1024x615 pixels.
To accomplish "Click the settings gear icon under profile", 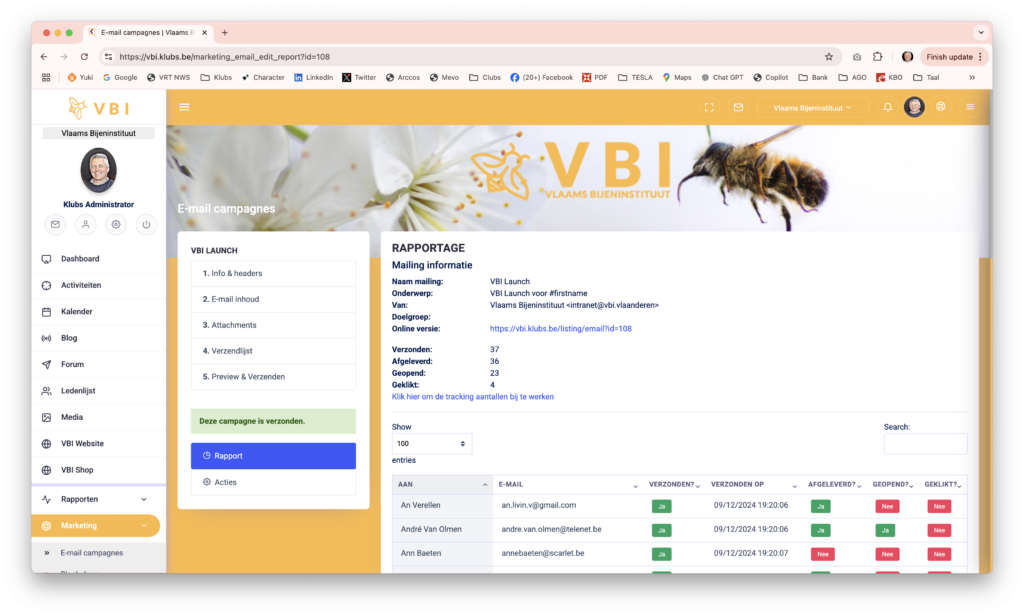I will (x=116, y=225).
